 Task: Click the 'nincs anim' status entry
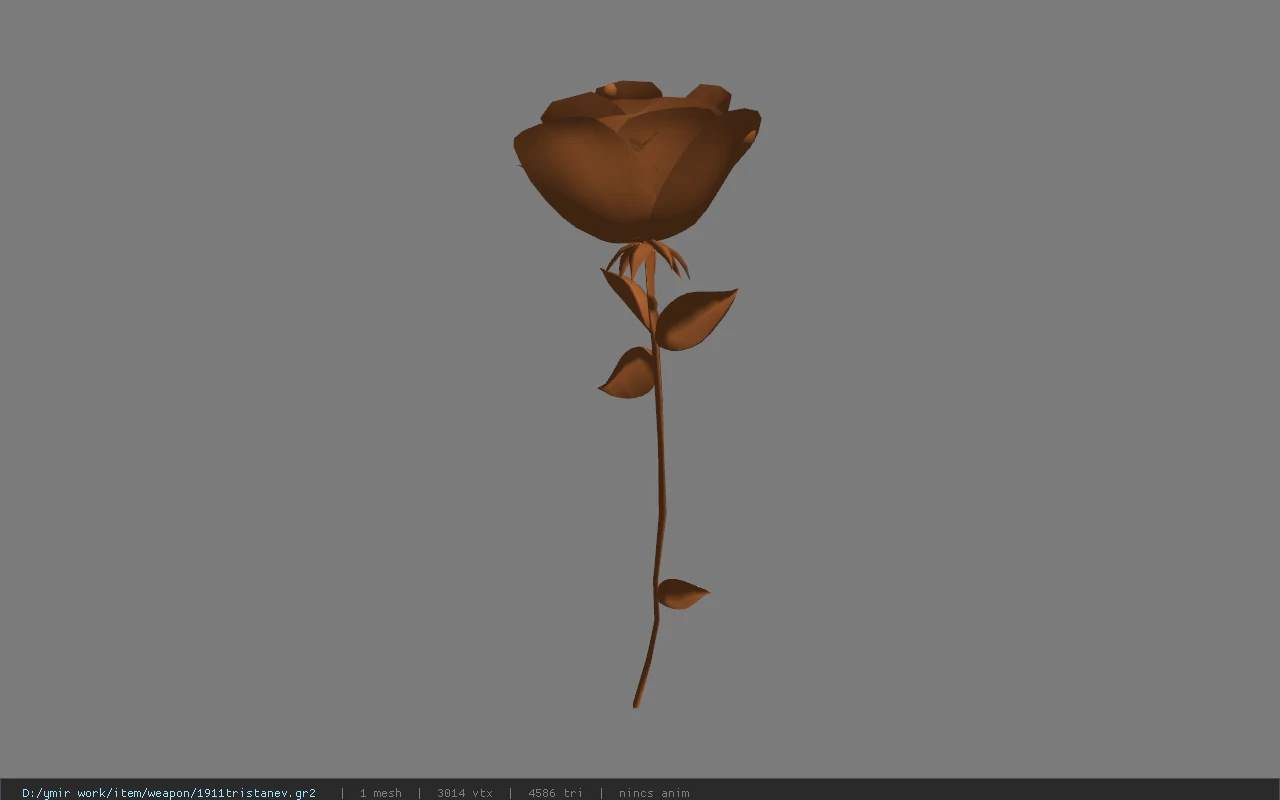point(654,793)
